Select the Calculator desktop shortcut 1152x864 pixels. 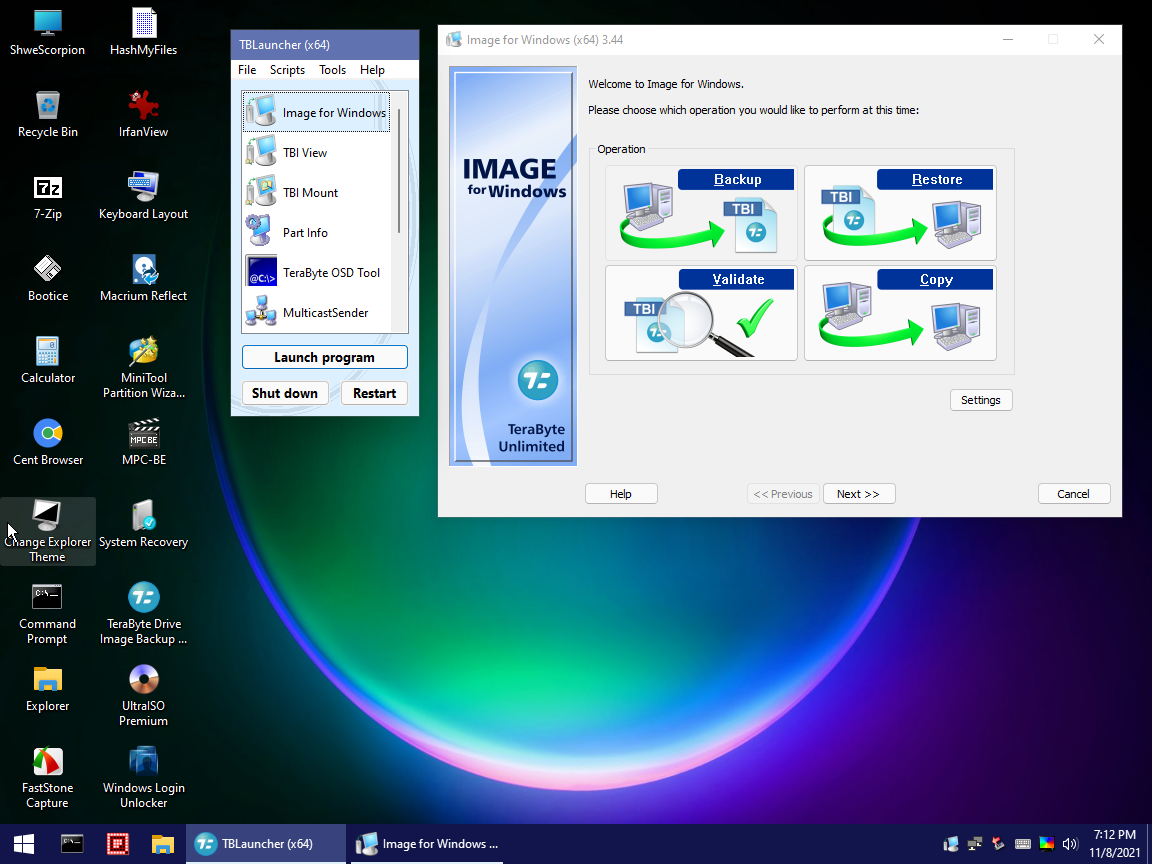pos(48,361)
